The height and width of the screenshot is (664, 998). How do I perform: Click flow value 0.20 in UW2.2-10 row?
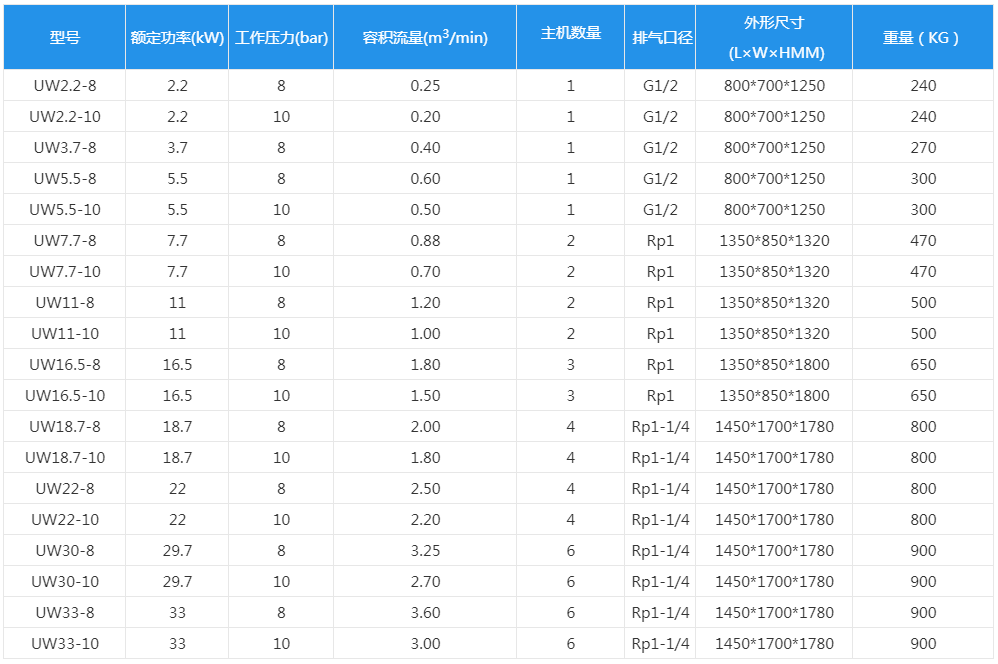click(x=425, y=117)
